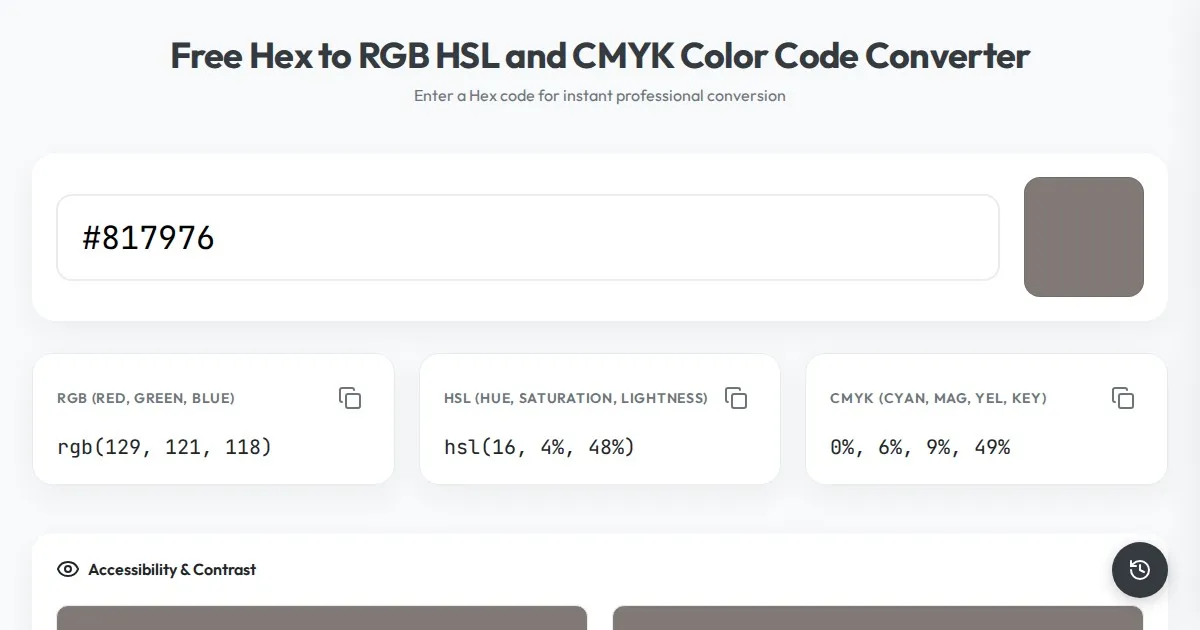Select the hsl(16, 4%, 48%) value text
Image resolution: width=1200 pixels, height=630 pixels.
point(539,447)
